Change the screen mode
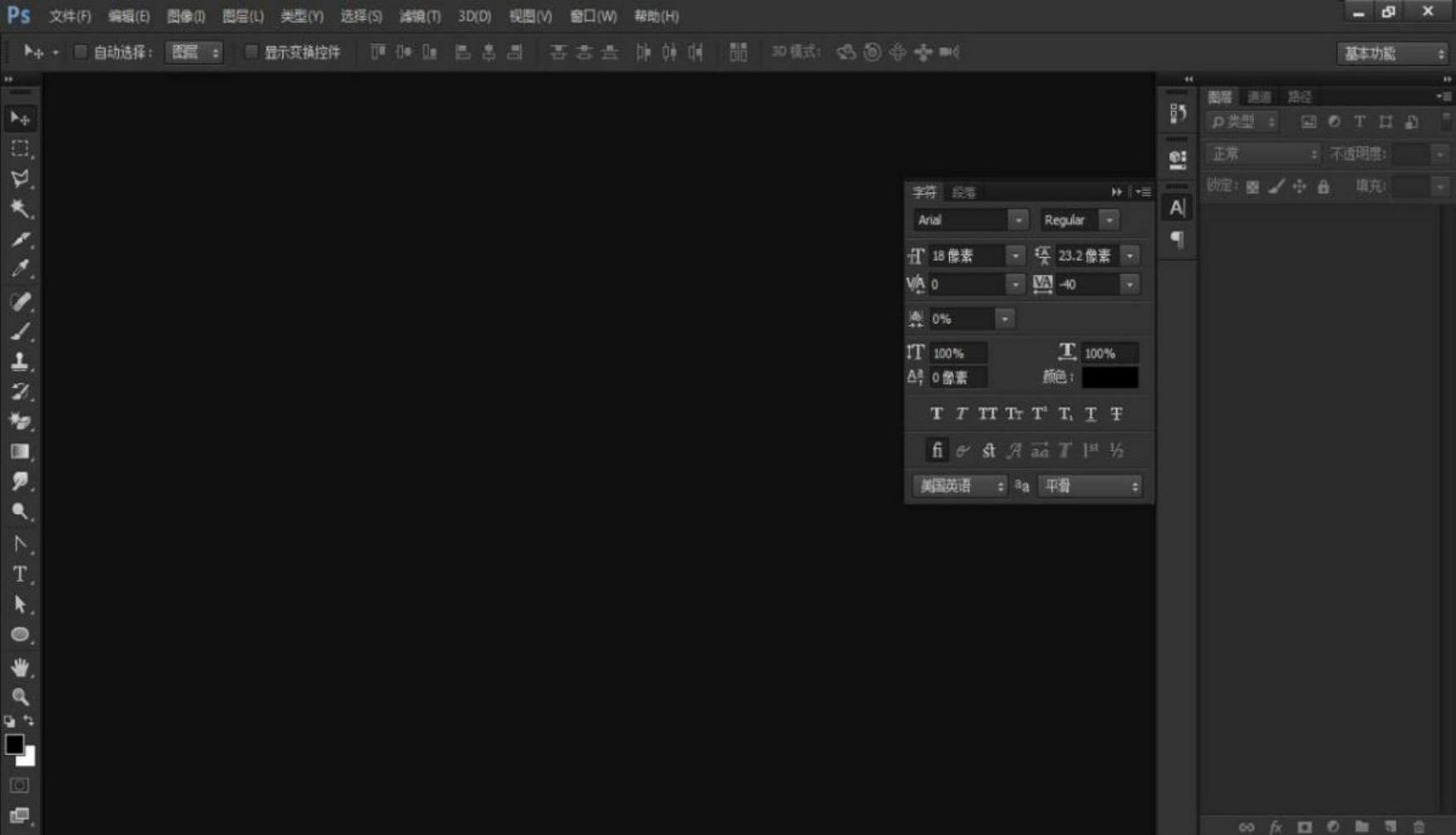Viewport: 1456px width, 835px height. pos(20,815)
